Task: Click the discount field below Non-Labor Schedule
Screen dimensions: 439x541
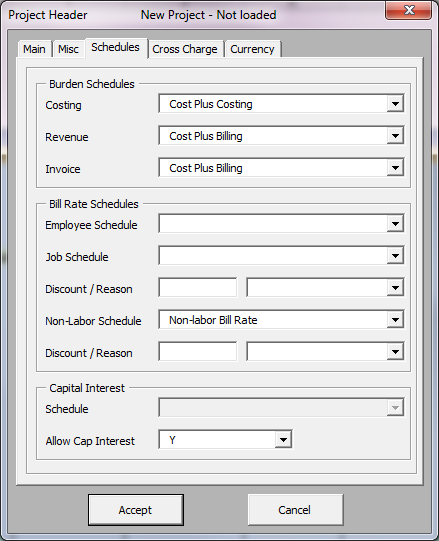Action: [198, 352]
